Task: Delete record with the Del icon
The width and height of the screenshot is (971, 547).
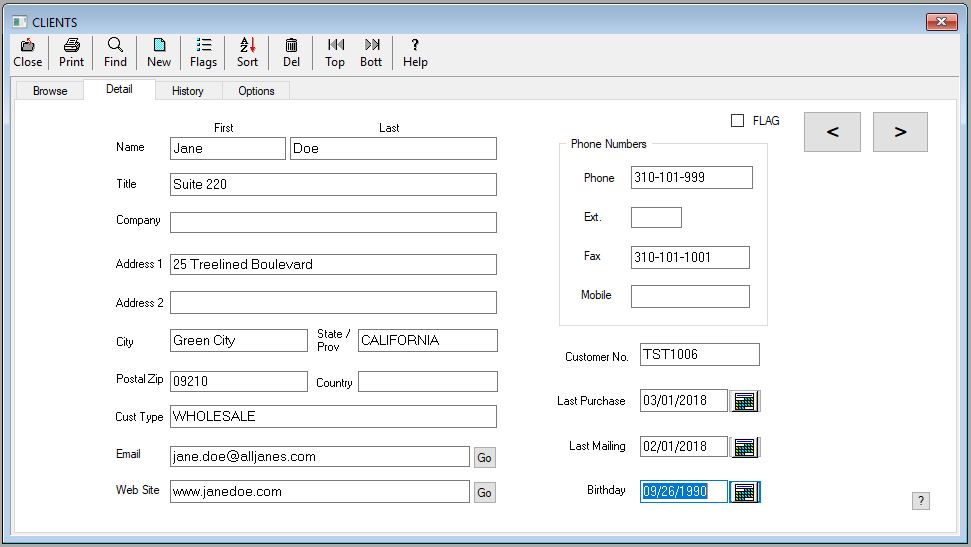Action: tap(291, 52)
